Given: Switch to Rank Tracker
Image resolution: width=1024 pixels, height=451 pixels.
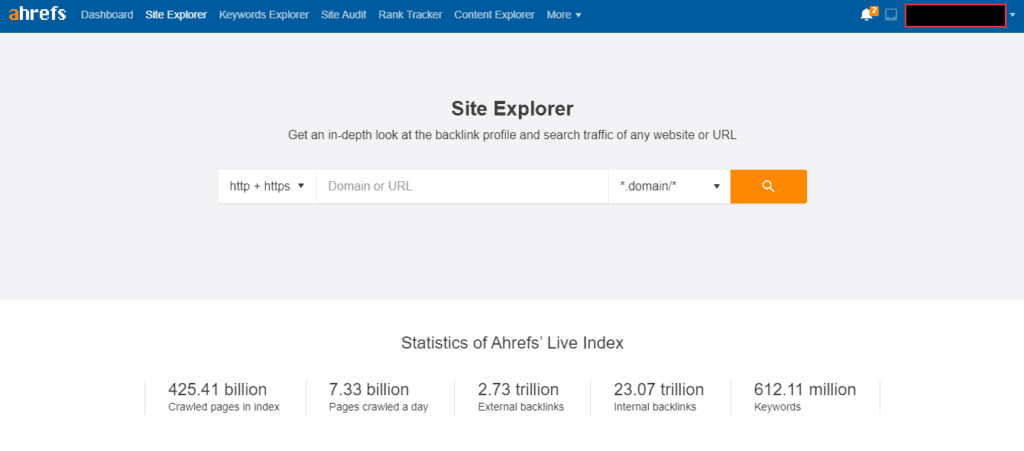Looking at the screenshot, I should [410, 15].
